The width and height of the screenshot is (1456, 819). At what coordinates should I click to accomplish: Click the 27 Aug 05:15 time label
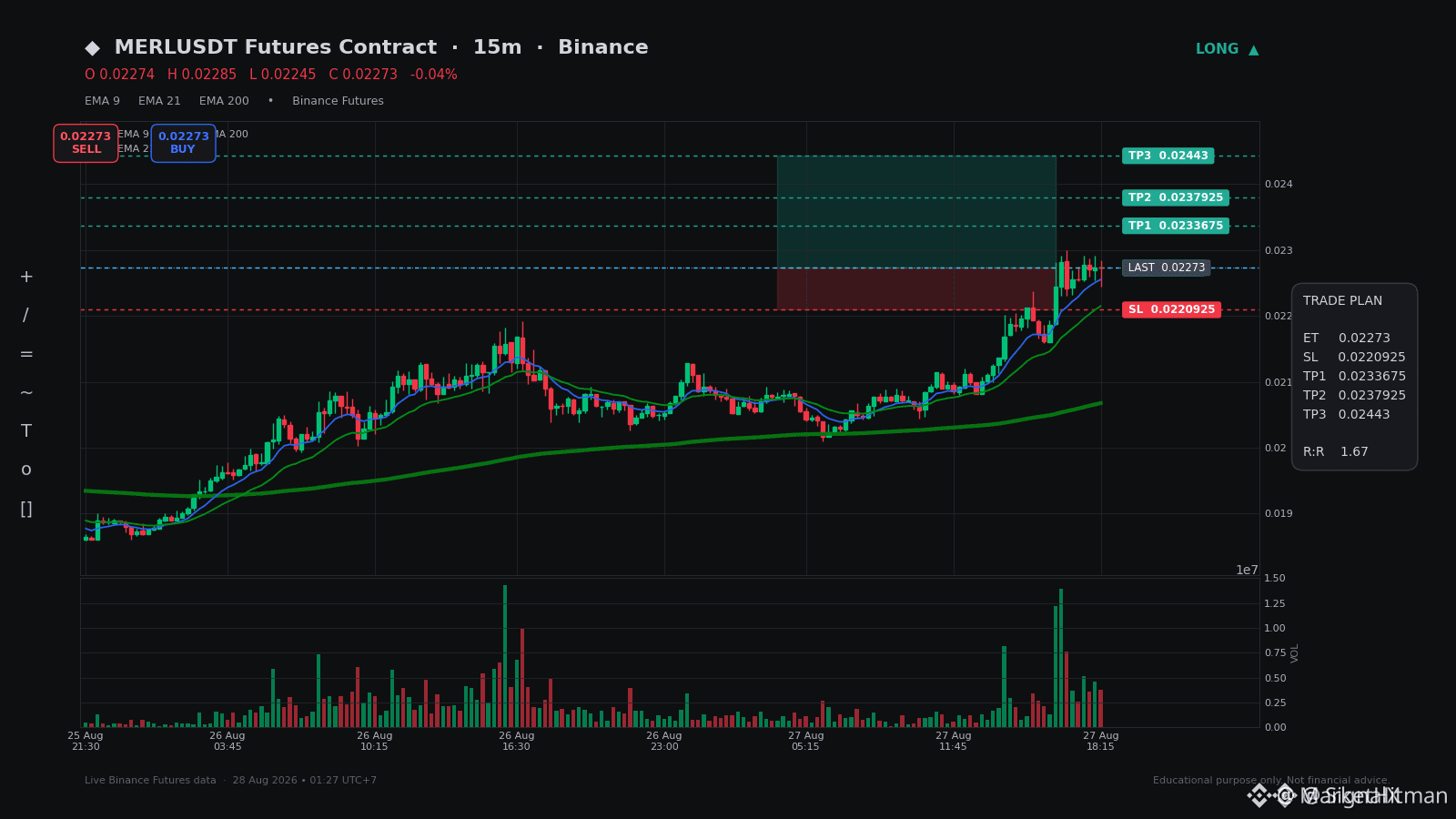[806, 741]
